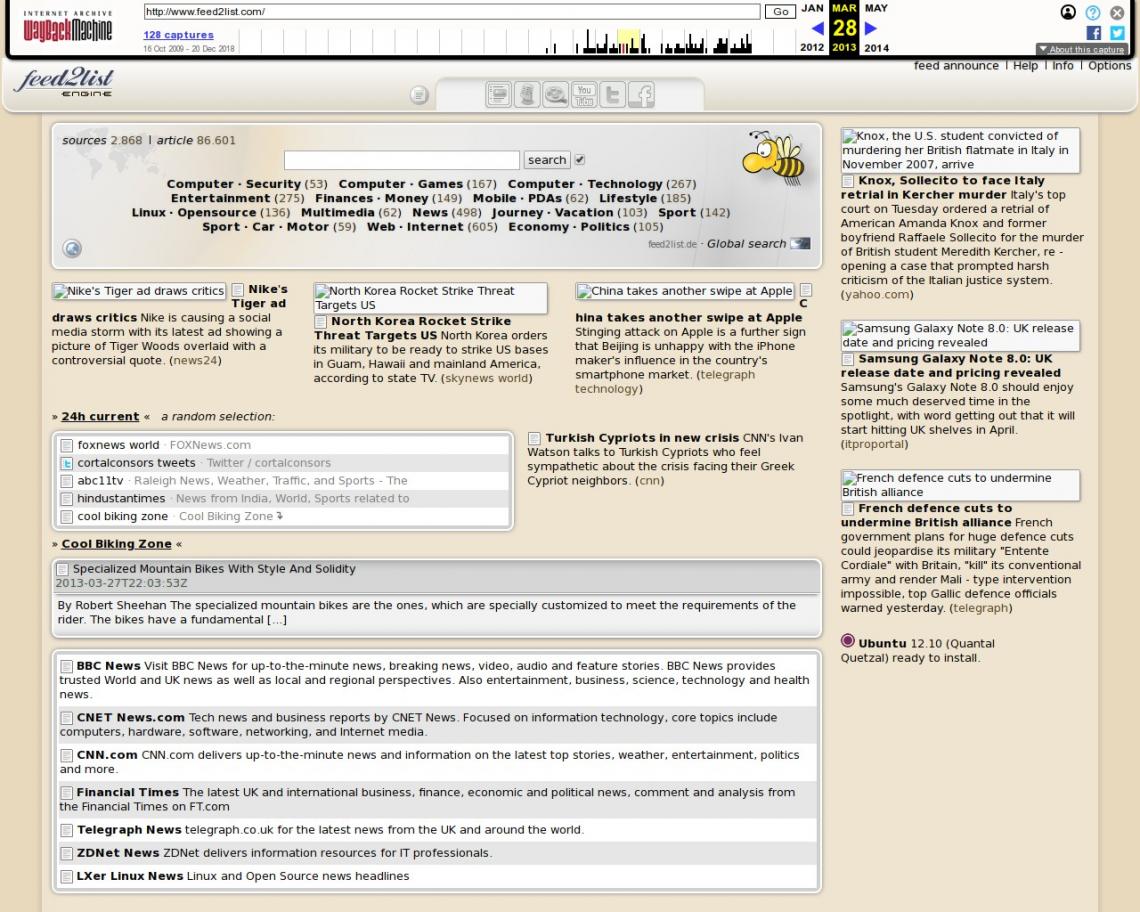The width and height of the screenshot is (1140, 912).
Task: Click the Twitter icon beside cortalconsors tweets
Action: [67, 463]
